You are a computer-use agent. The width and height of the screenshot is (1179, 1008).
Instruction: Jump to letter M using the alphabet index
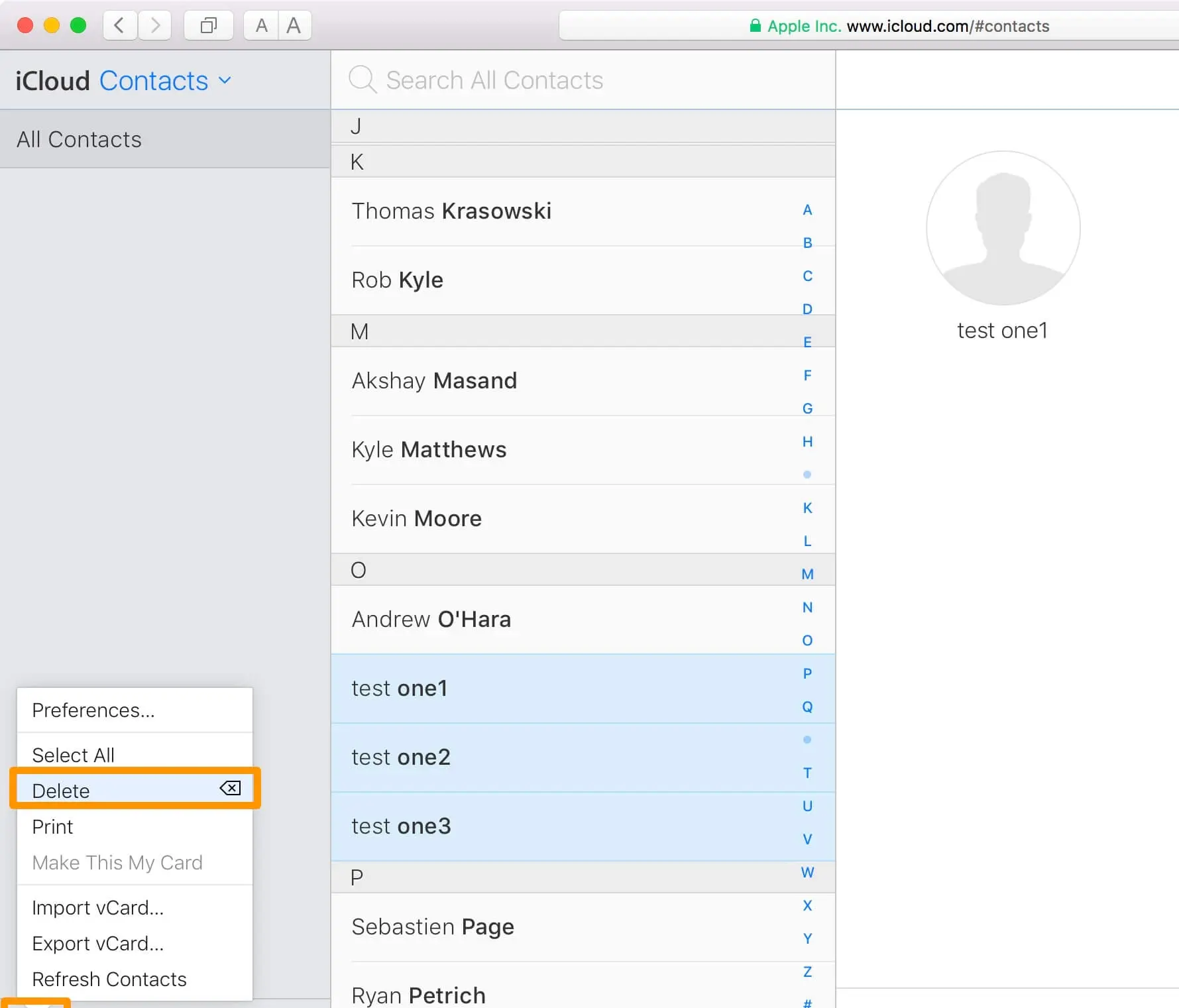(x=807, y=573)
